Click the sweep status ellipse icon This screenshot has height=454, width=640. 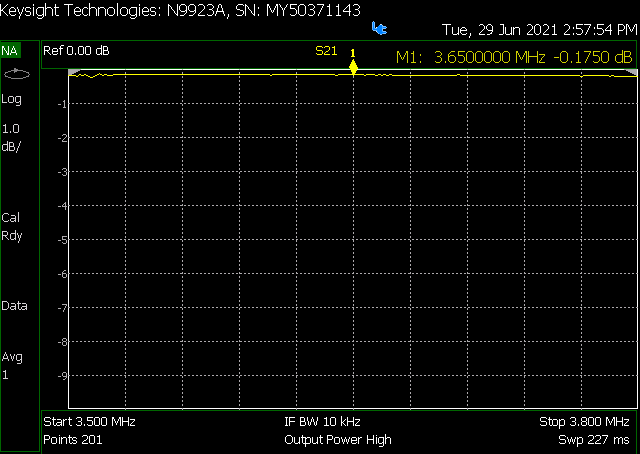tap(17, 74)
